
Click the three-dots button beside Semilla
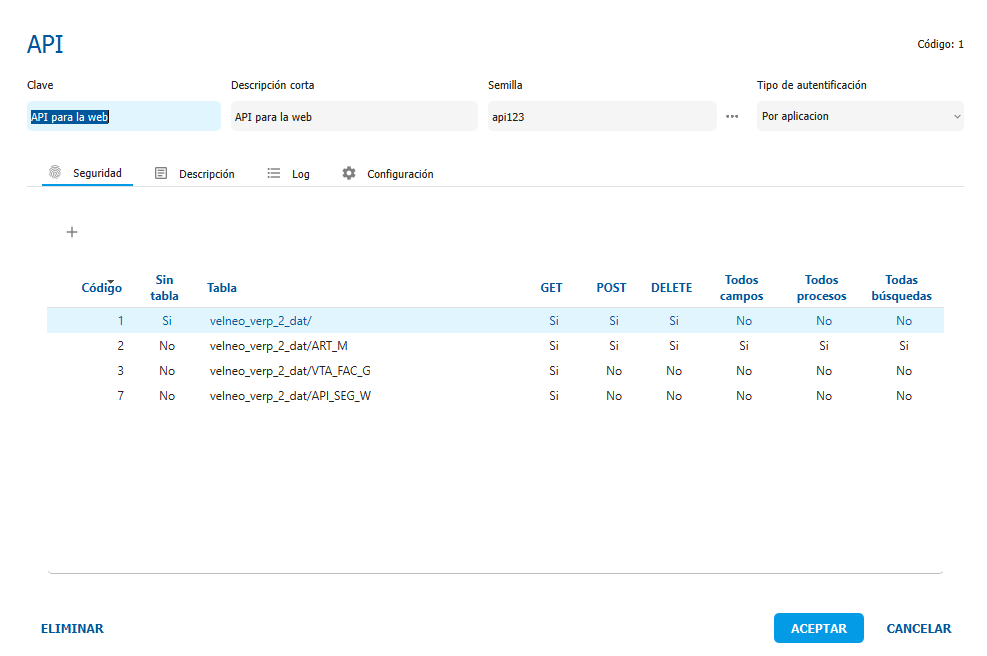[x=732, y=116]
